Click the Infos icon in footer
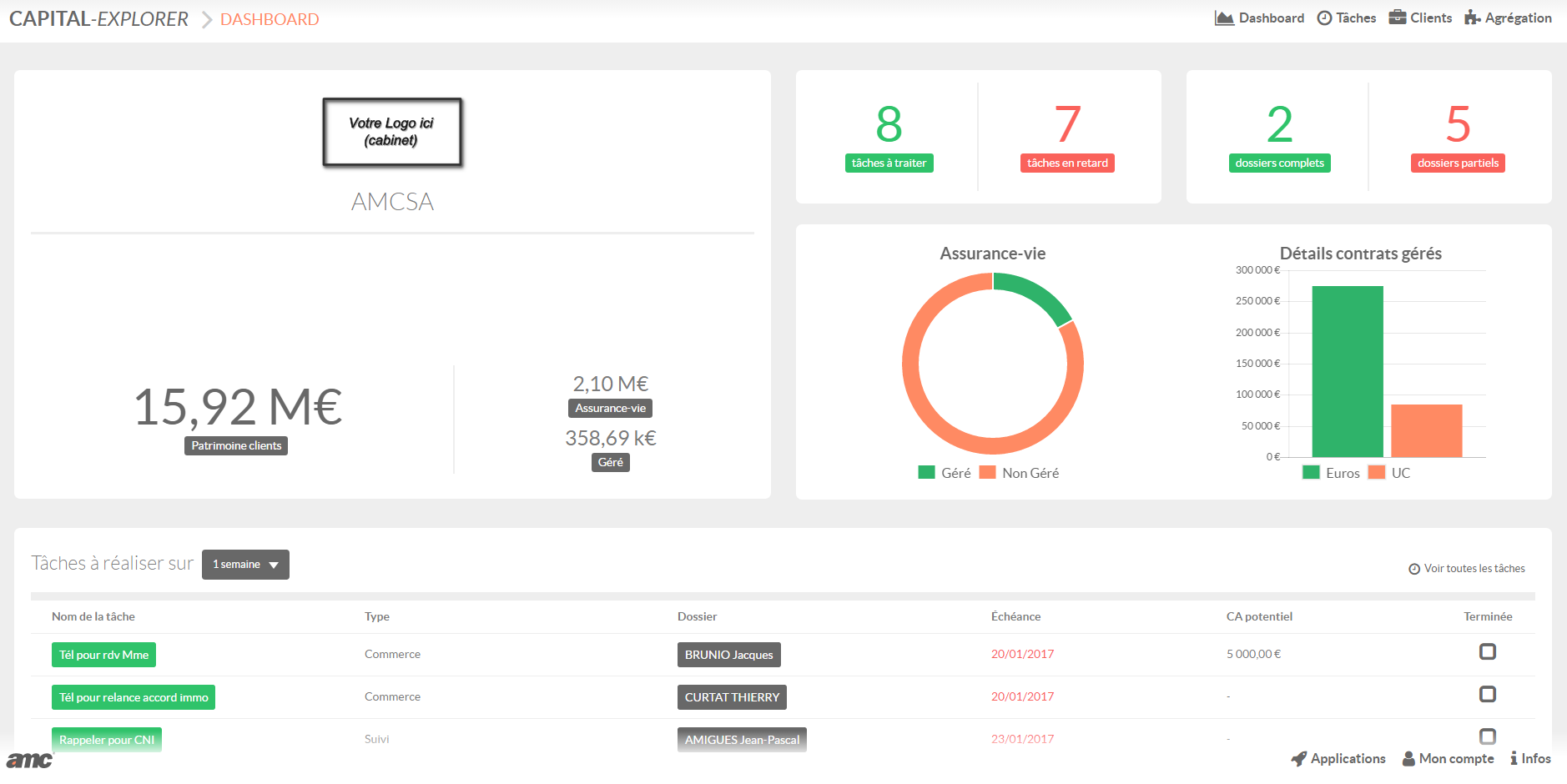The height and width of the screenshot is (784, 1567). point(1514,758)
